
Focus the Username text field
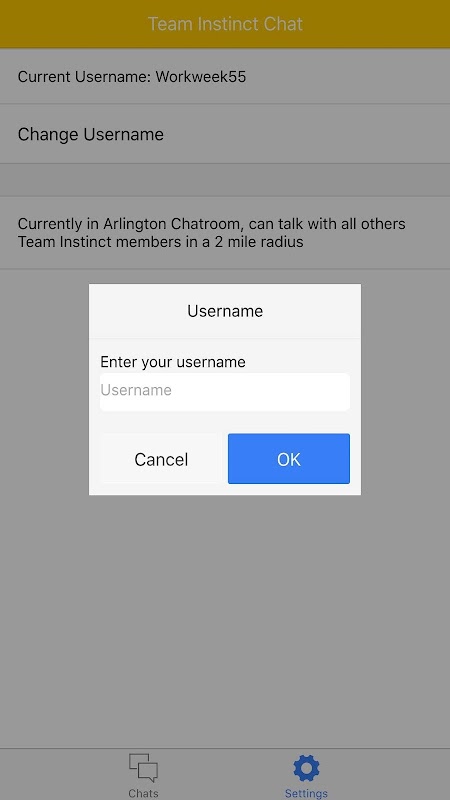[x=225, y=391]
